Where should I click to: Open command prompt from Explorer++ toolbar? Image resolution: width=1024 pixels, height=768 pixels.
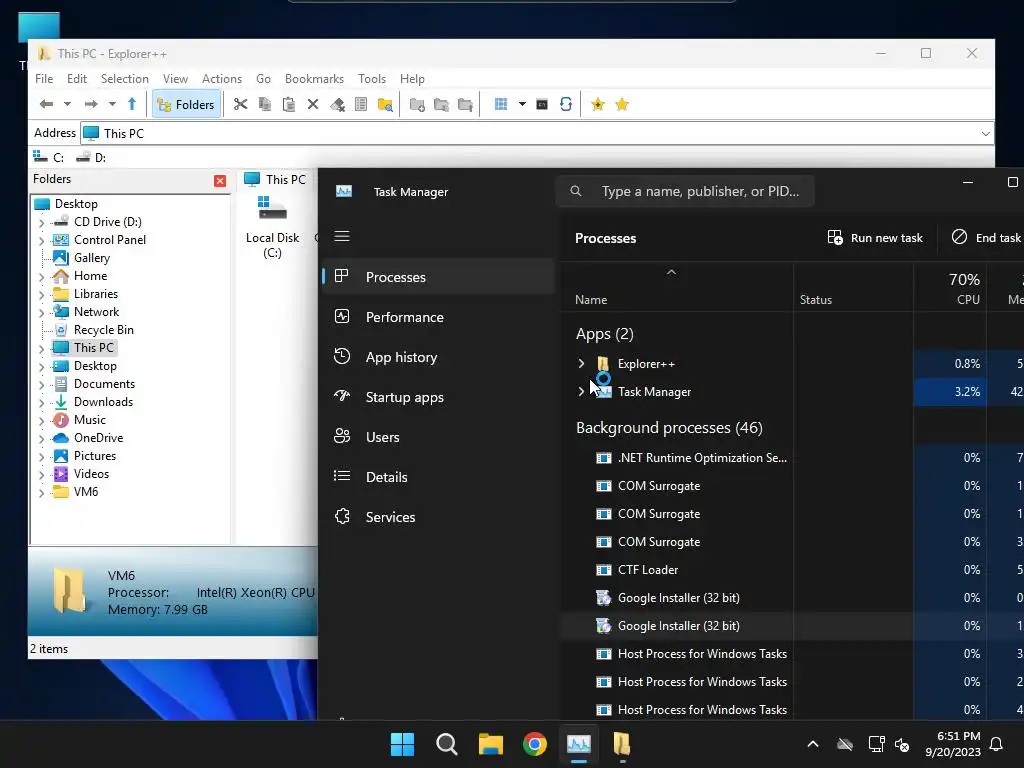coord(542,104)
